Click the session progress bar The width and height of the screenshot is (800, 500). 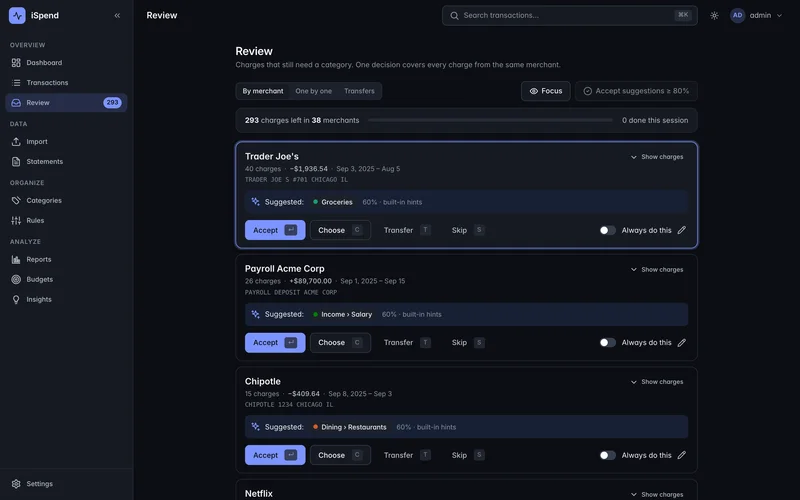490,120
